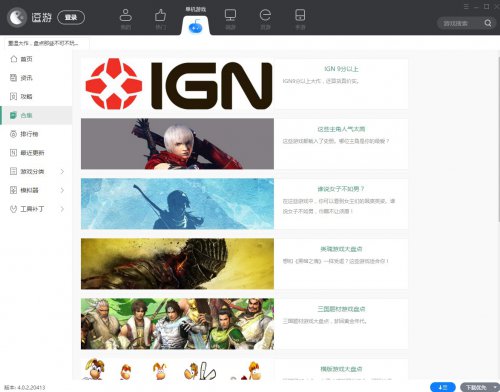Open the browser e-icon top navigation tab
The image size is (500, 392).
(x=265, y=19)
